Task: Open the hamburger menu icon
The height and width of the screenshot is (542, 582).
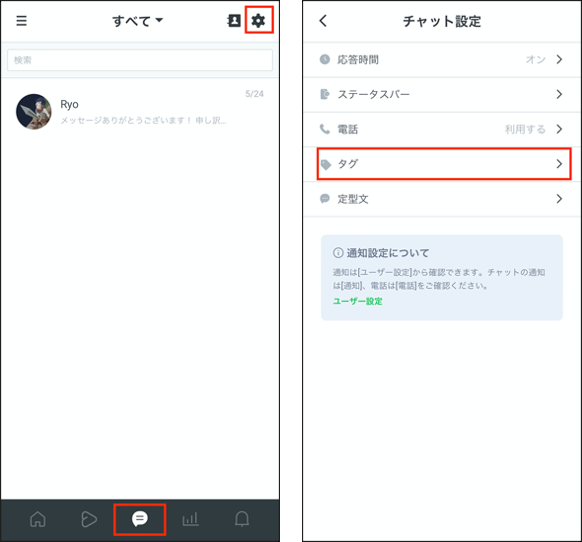Action: coord(22,21)
